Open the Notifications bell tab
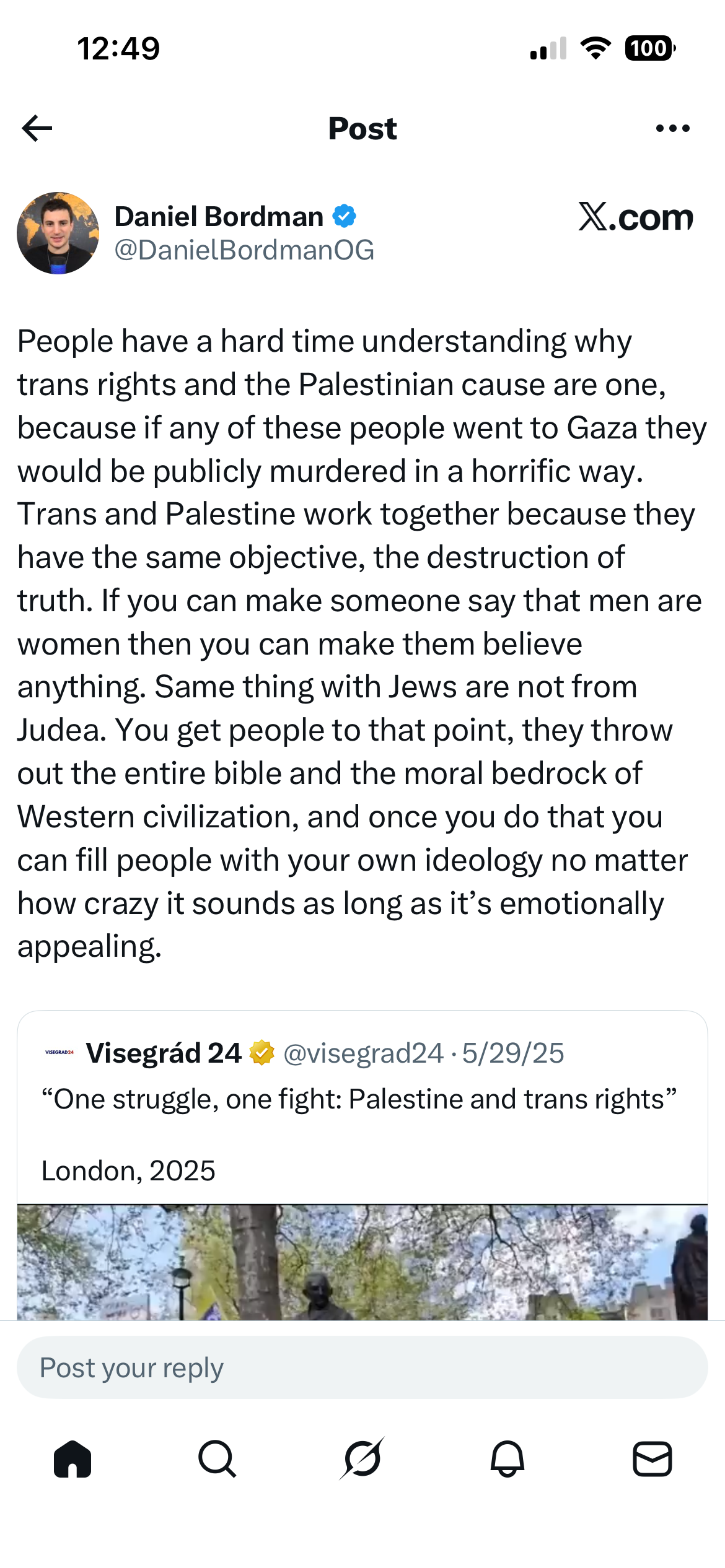725x1568 pixels. point(507,1459)
